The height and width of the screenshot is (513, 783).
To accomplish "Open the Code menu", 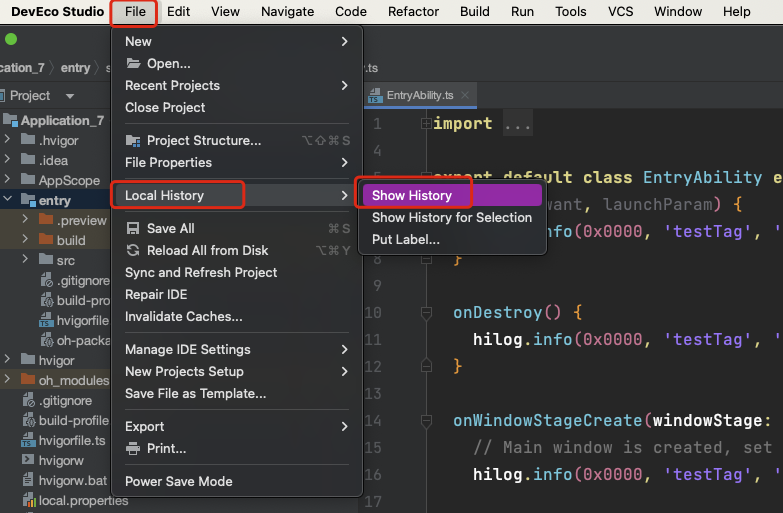I will point(351,11).
